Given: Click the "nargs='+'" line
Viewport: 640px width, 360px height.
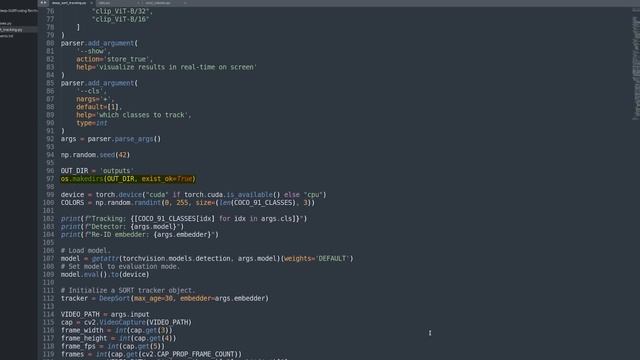Looking at the screenshot, I should pyautogui.click(x=95, y=99).
